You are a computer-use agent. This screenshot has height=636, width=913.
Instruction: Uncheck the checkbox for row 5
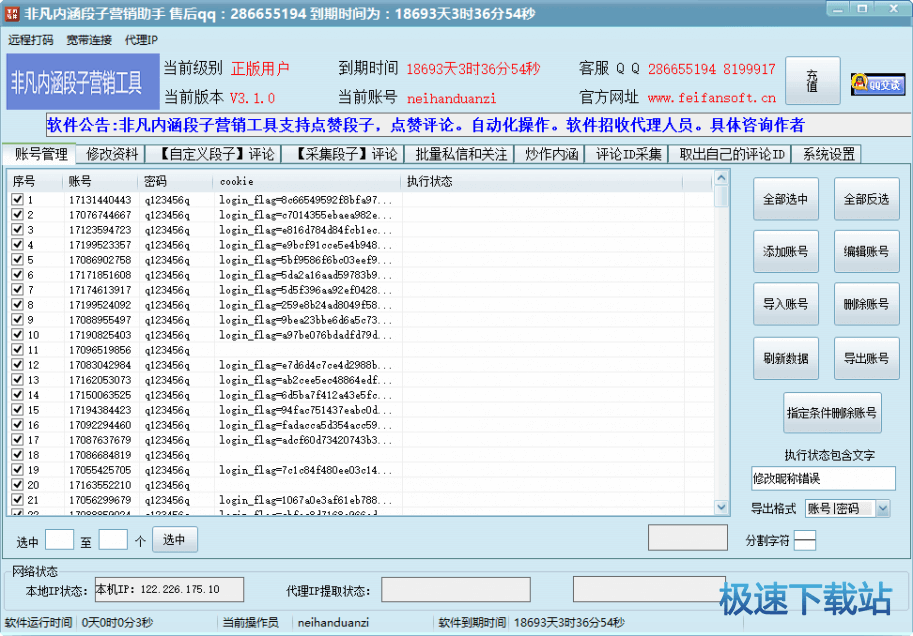(17, 259)
